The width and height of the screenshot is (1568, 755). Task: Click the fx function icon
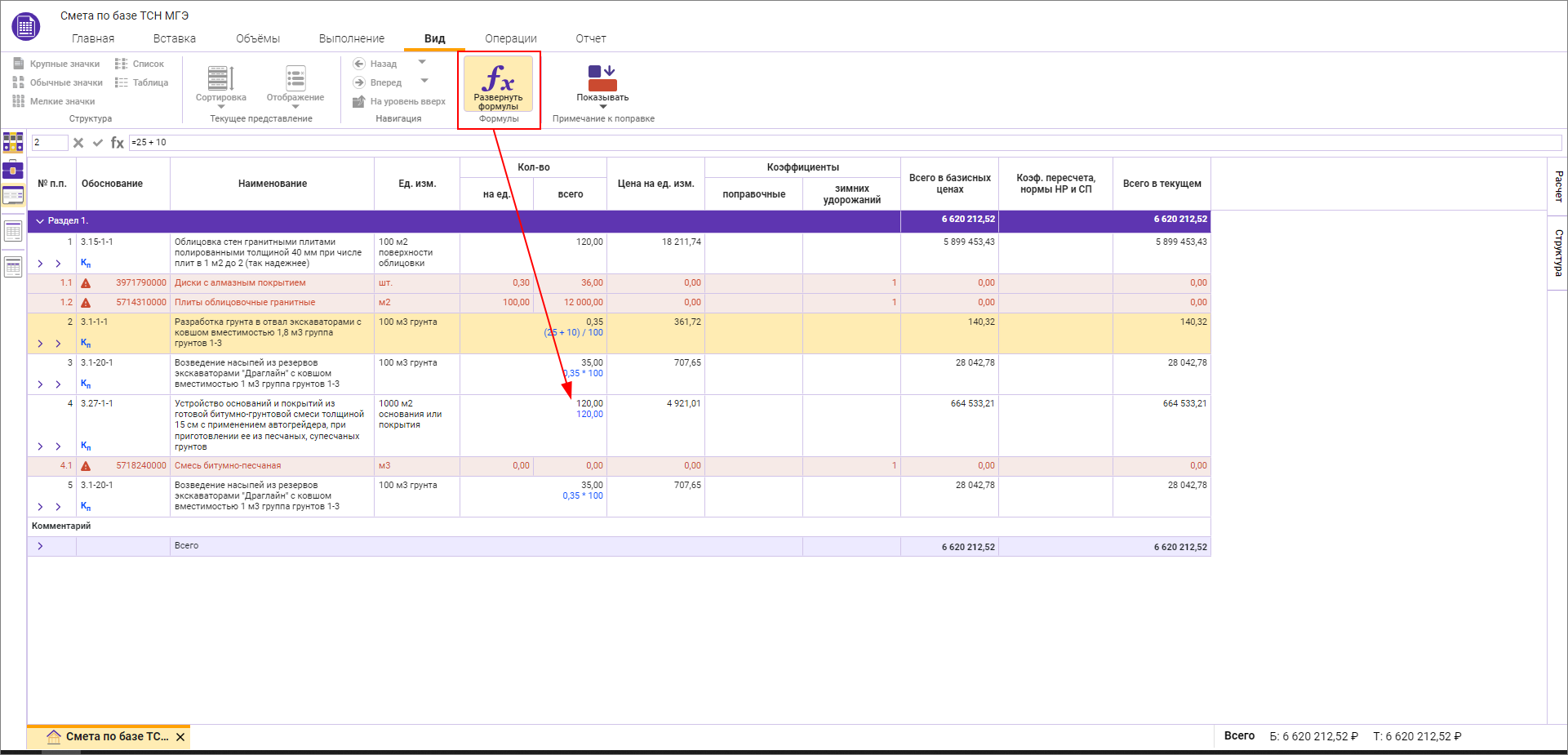point(118,143)
